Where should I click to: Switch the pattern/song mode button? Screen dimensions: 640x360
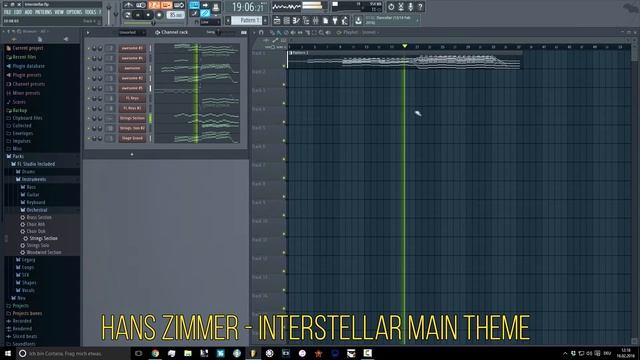[x=128, y=15]
